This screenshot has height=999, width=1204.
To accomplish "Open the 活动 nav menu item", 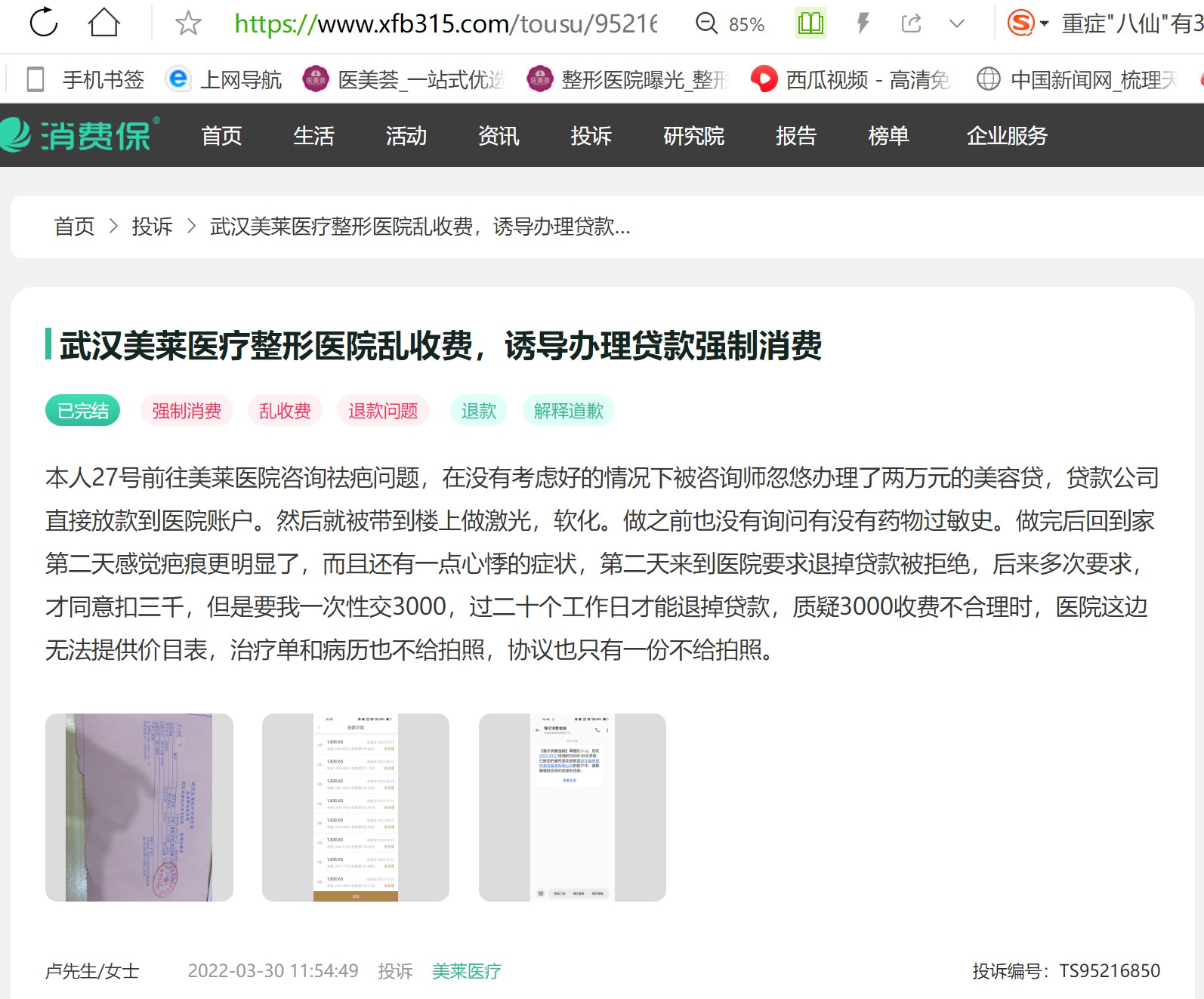I will pyautogui.click(x=406, y=136).
